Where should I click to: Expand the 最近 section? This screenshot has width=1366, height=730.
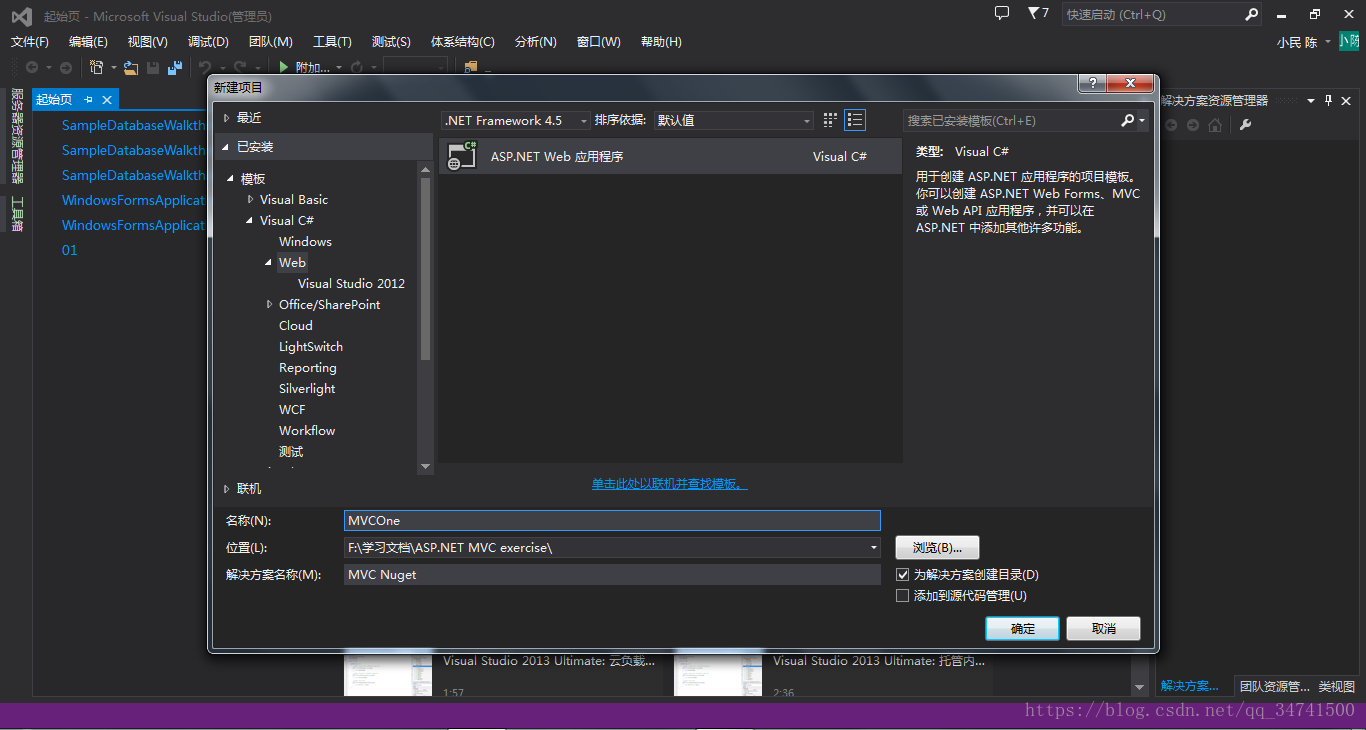click(x=227, y=117)
